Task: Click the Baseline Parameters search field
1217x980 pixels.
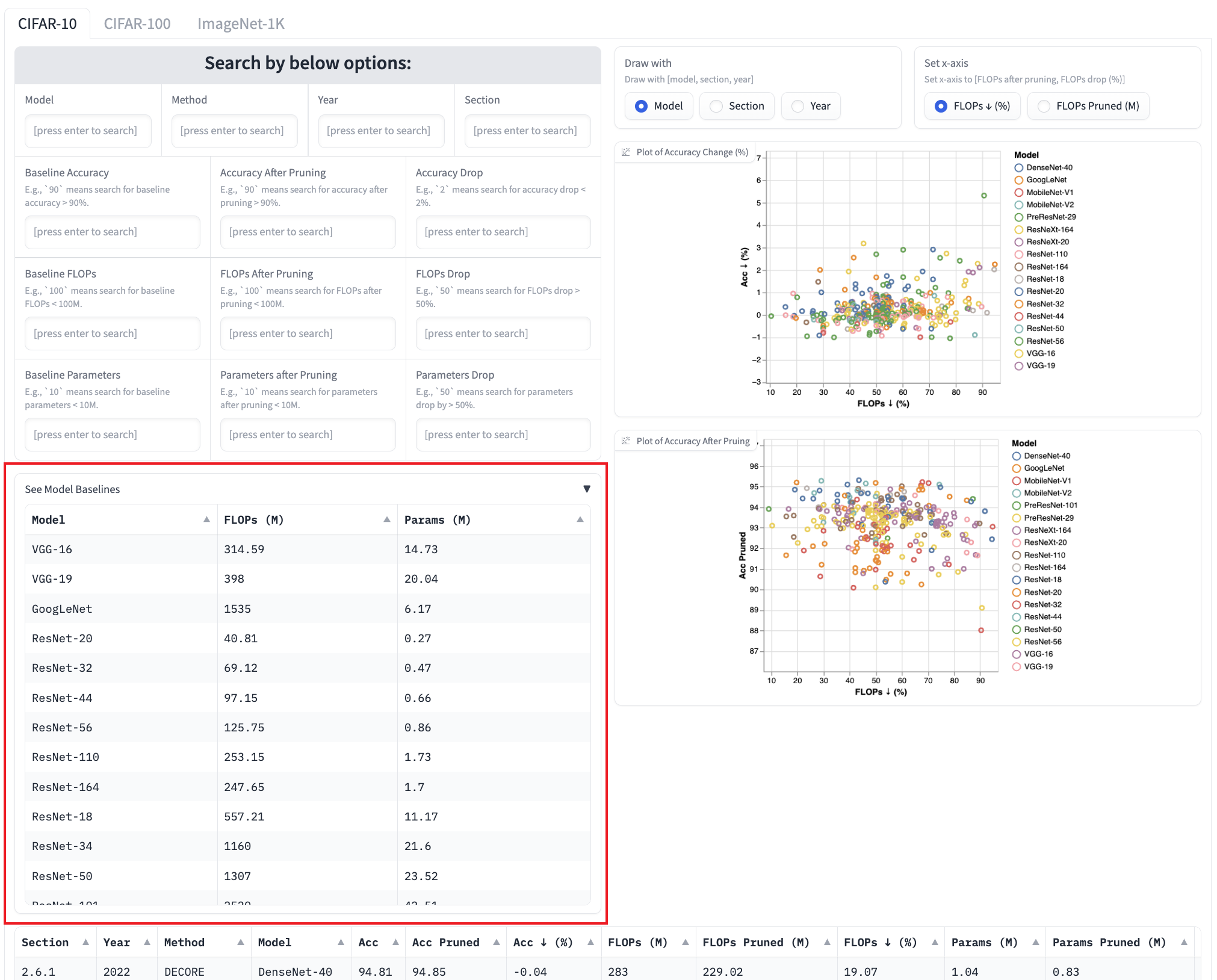Action: point(113,435)
